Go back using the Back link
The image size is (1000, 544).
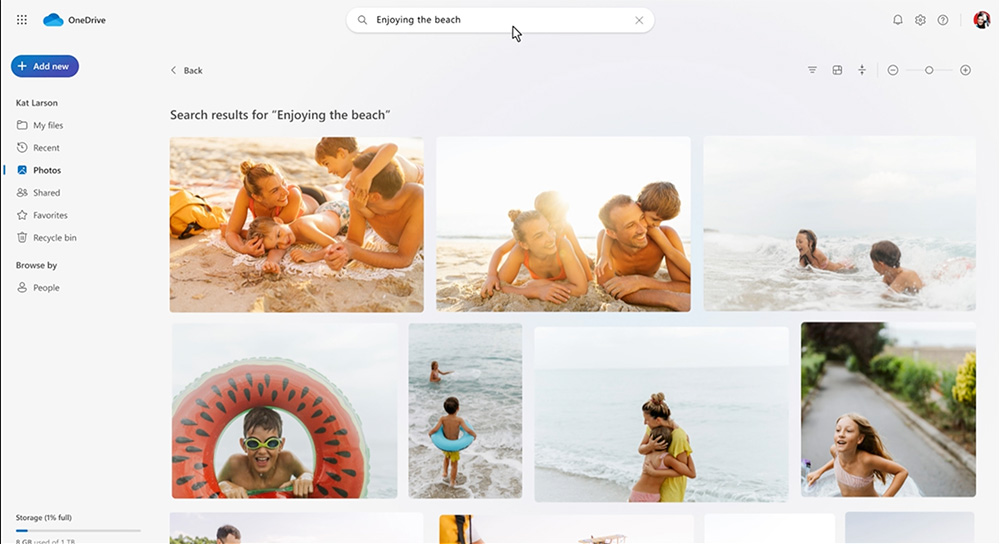[x=186, y=70]
